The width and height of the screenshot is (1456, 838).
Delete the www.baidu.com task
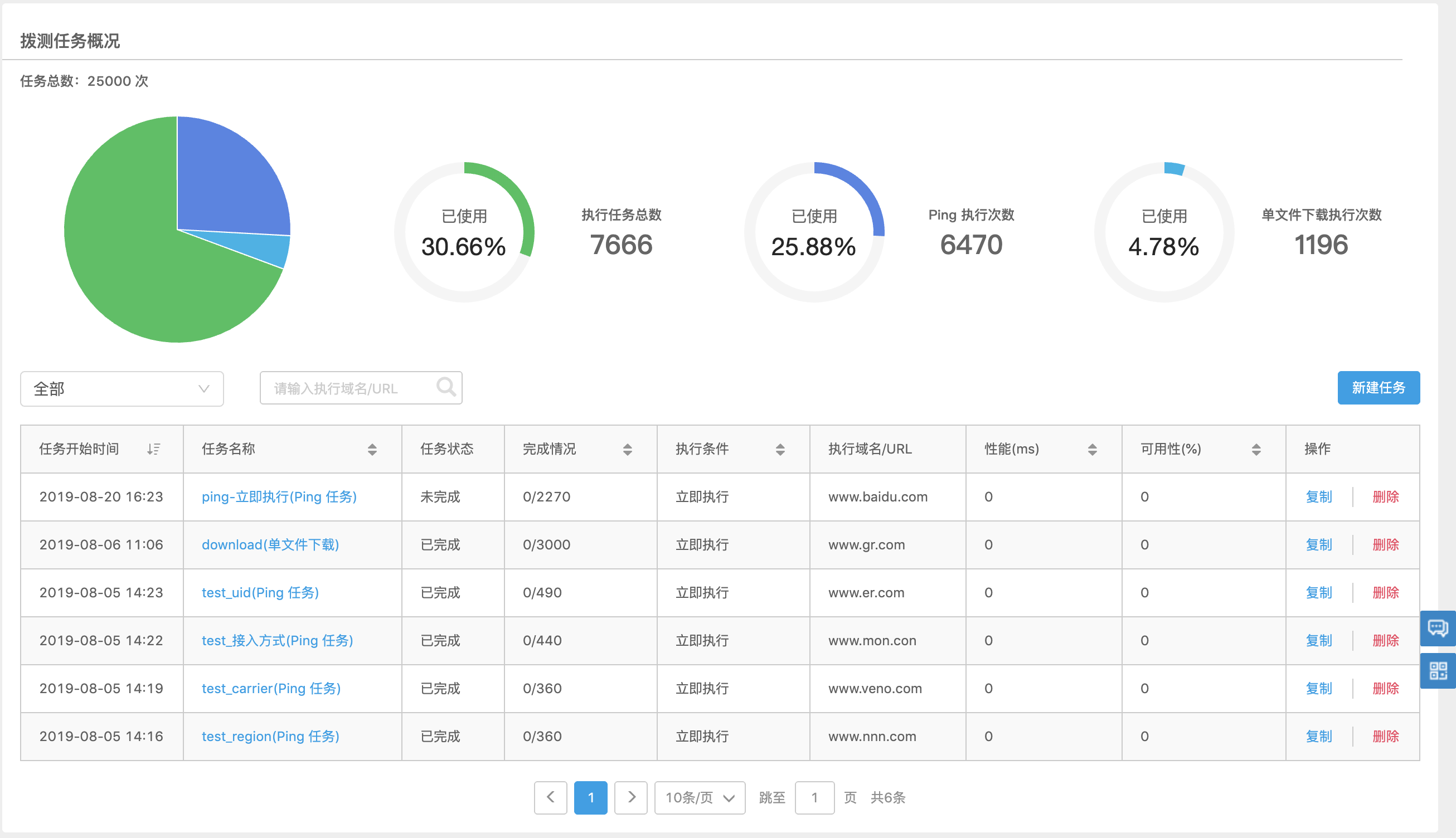pyautogui.click(x=1386, y=496)
